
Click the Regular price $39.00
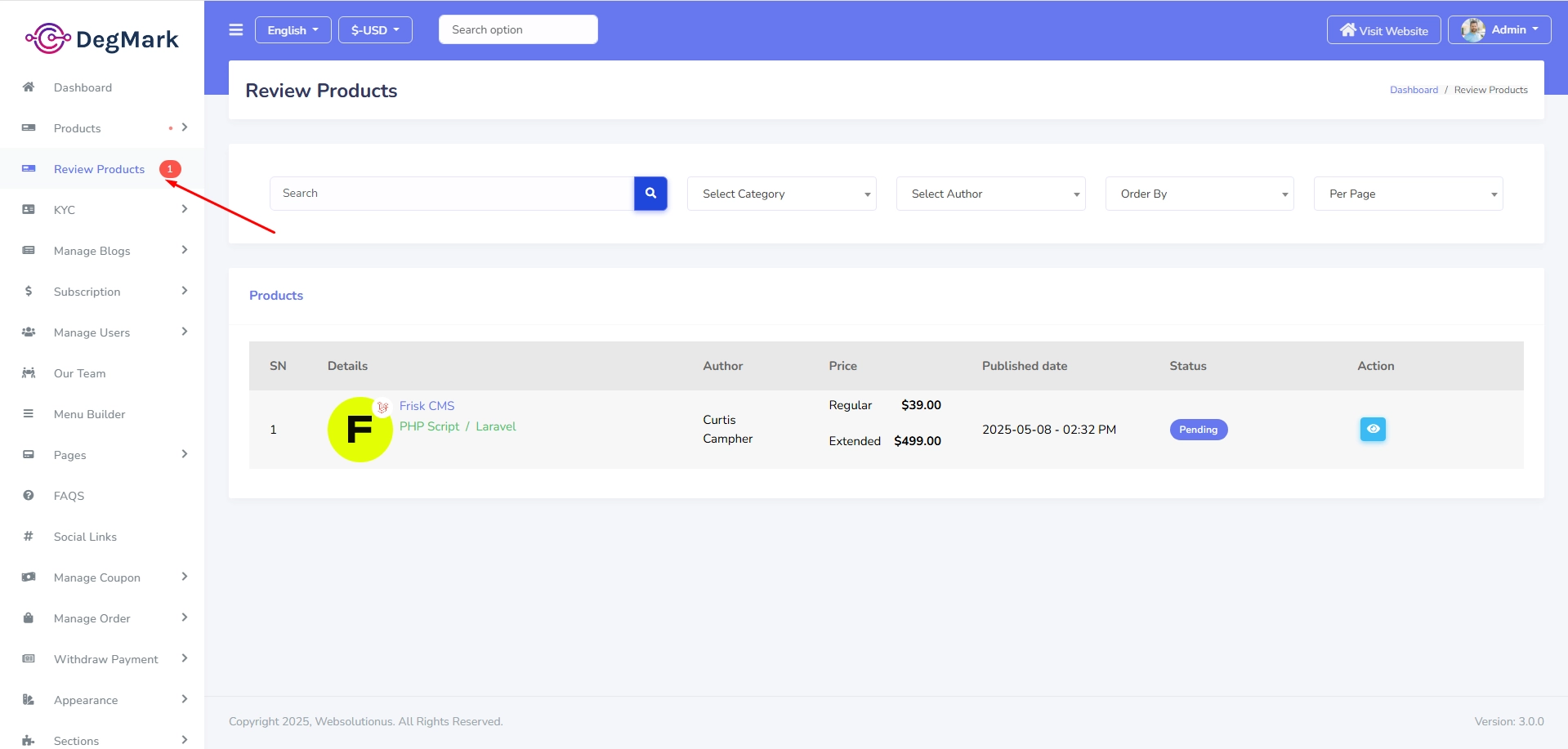921,405
